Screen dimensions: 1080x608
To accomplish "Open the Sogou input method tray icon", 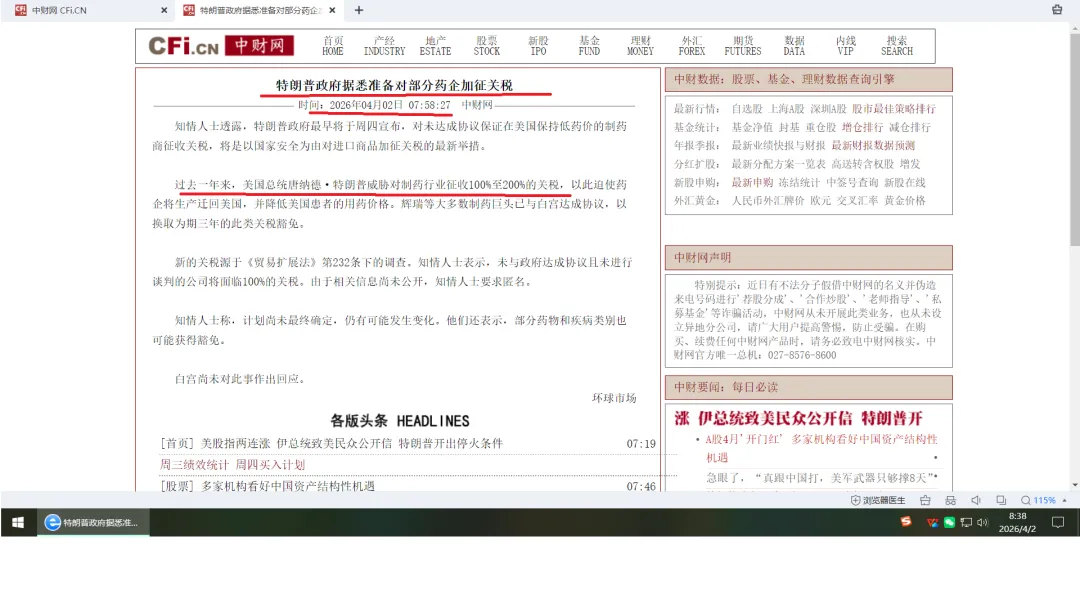I will click(906, 522).
